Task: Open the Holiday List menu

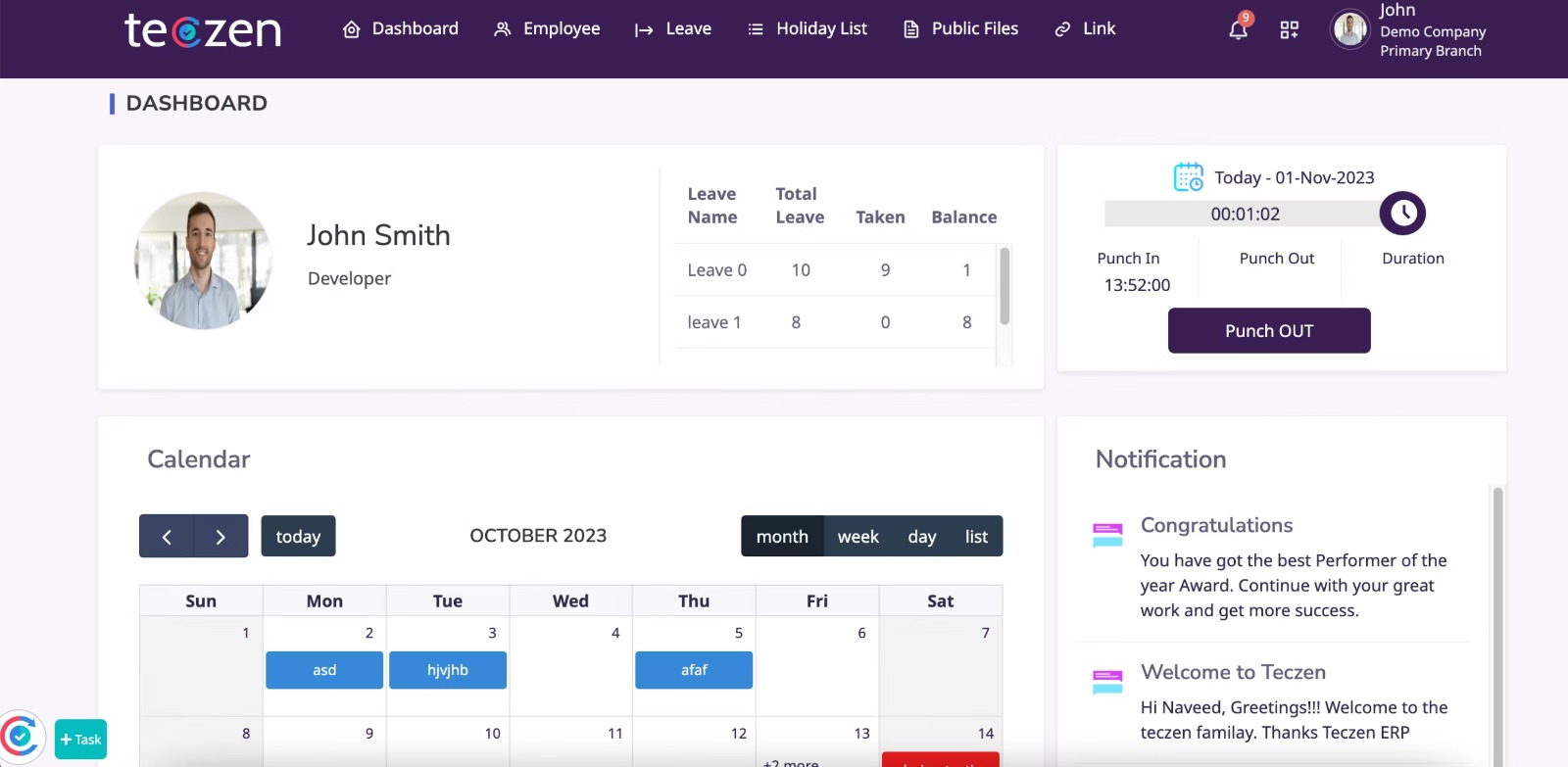Action: [808, 29]
